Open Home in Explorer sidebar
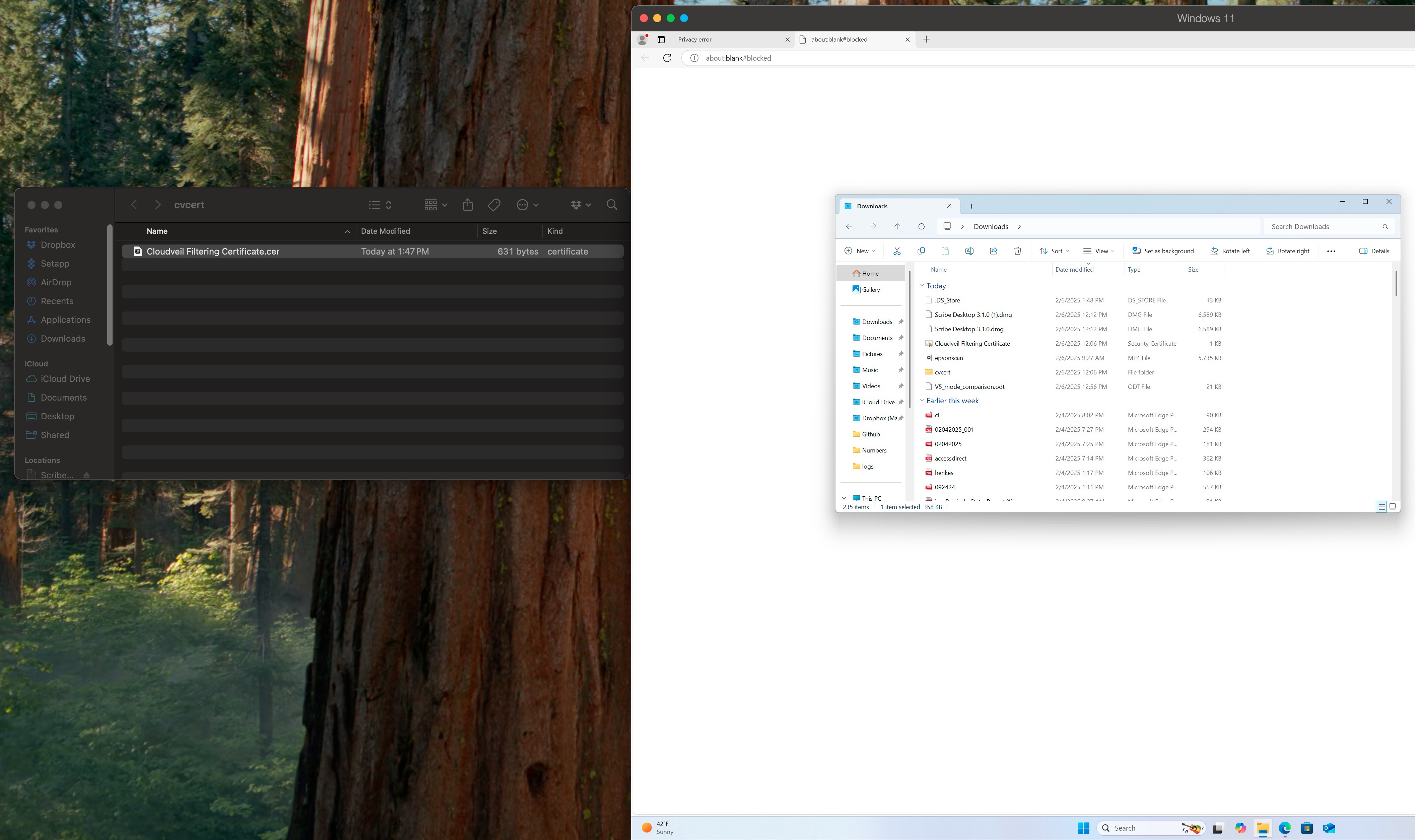 871,273
